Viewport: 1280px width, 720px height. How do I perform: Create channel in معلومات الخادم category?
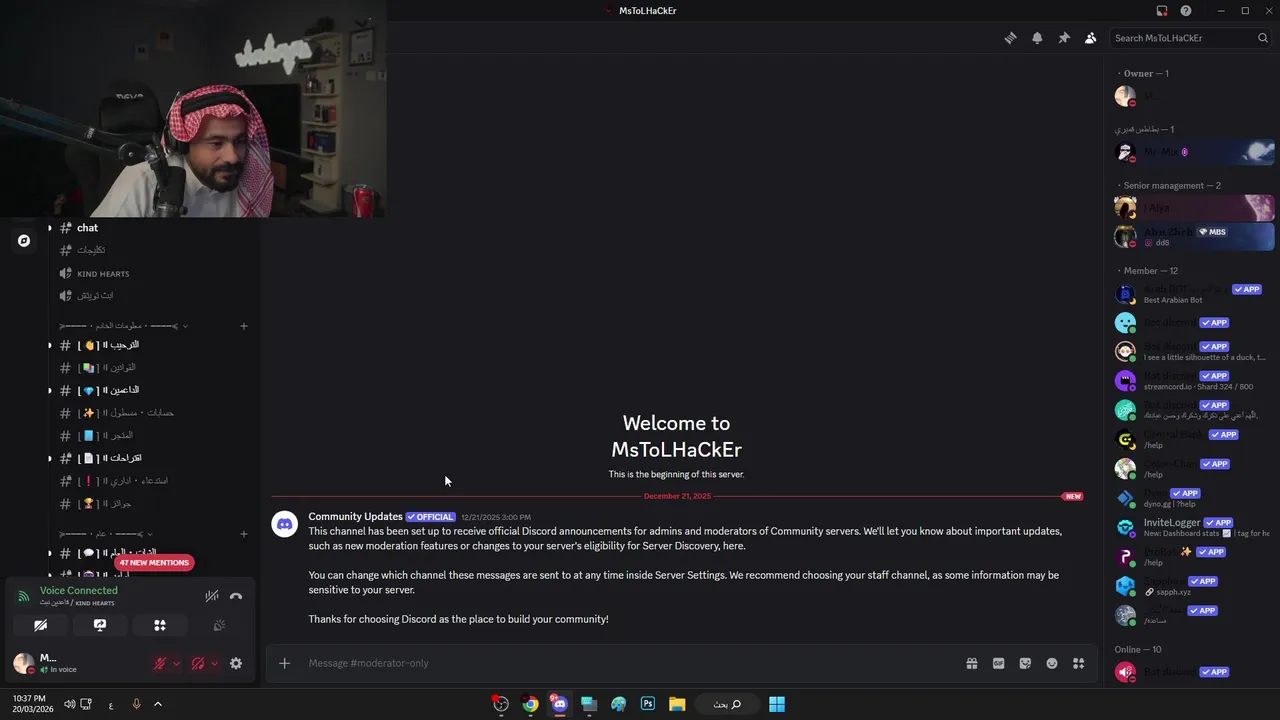tap(244, 326)
